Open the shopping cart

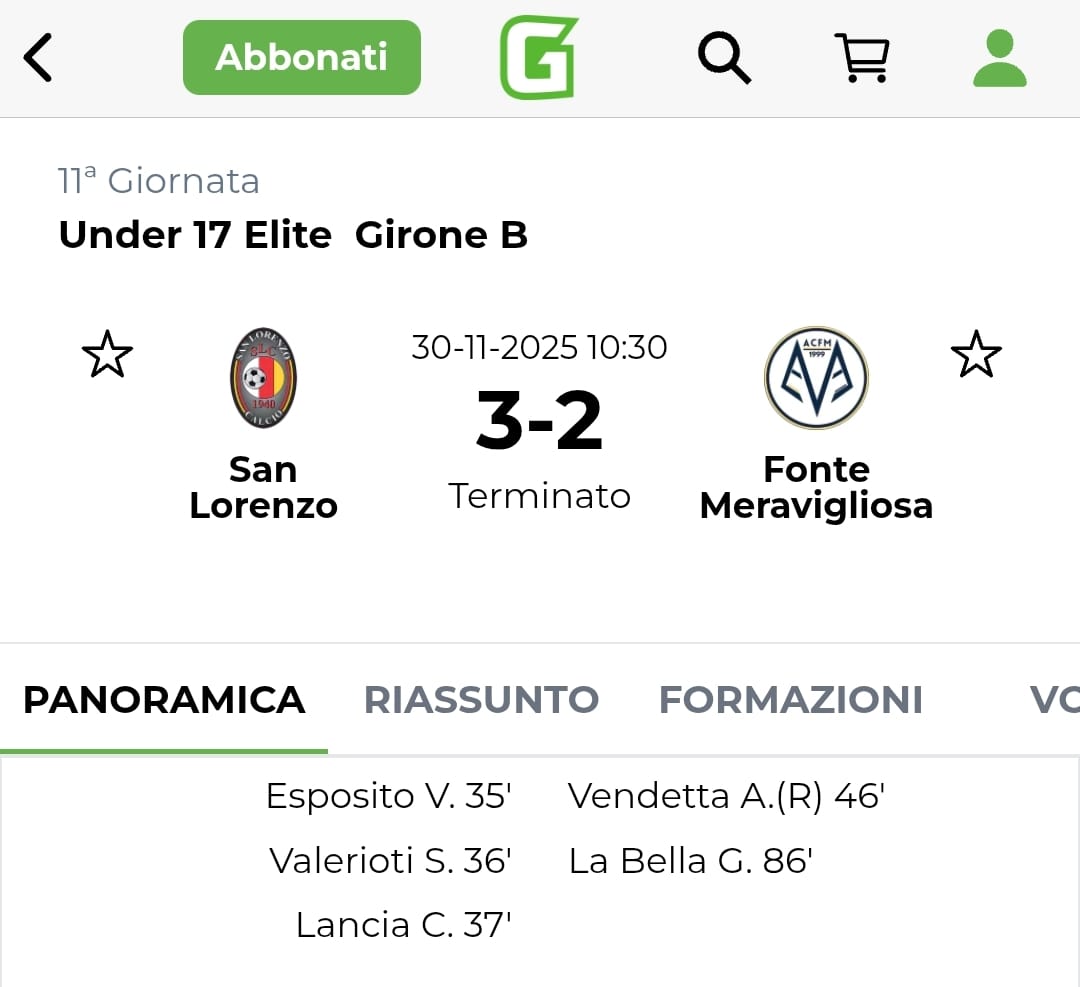(x=861, y=57)
